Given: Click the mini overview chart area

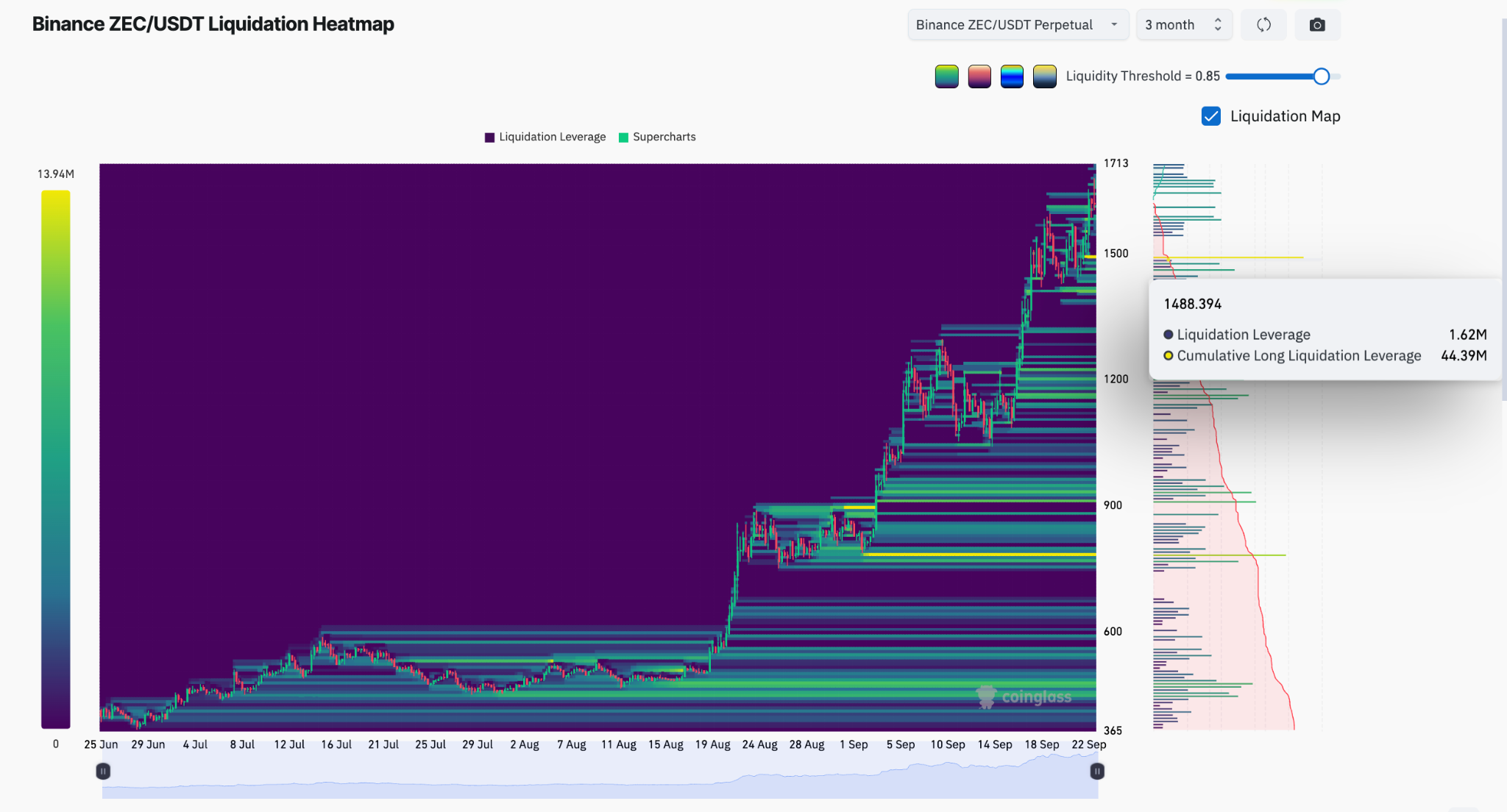Looking at the screenshot, I should [x=600, y=775].
